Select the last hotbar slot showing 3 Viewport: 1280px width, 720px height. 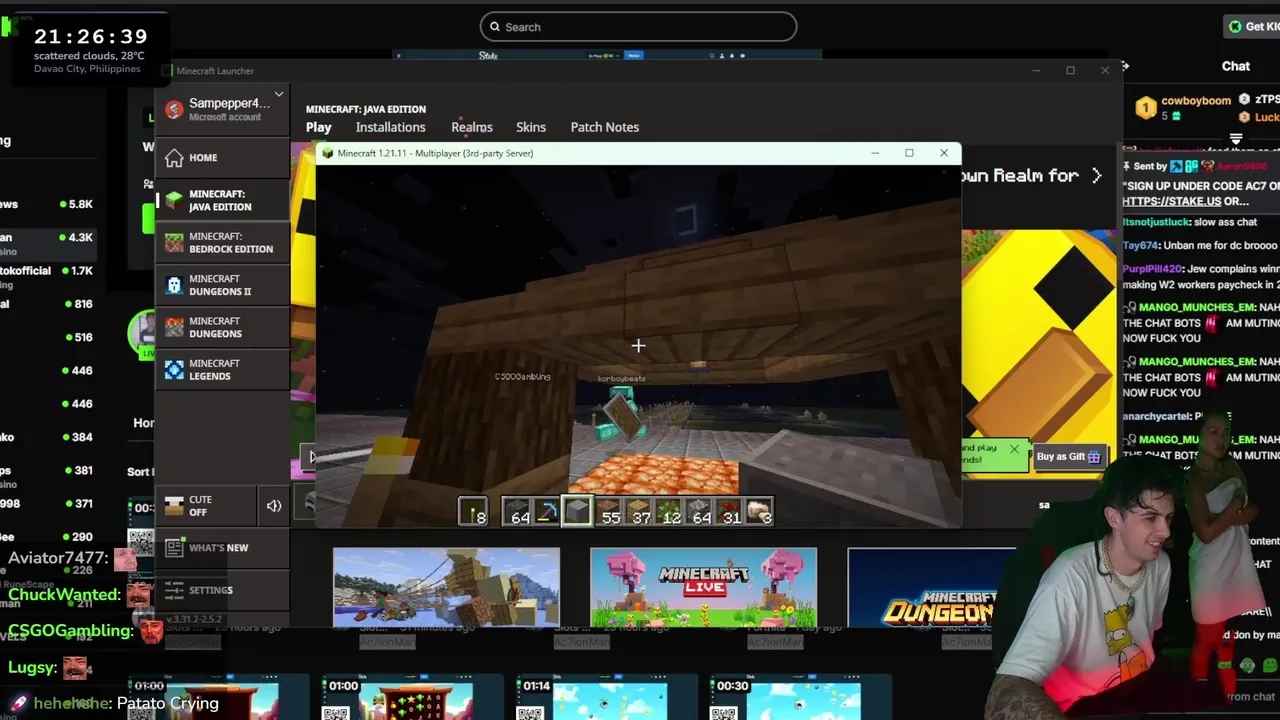coord(758,511)
